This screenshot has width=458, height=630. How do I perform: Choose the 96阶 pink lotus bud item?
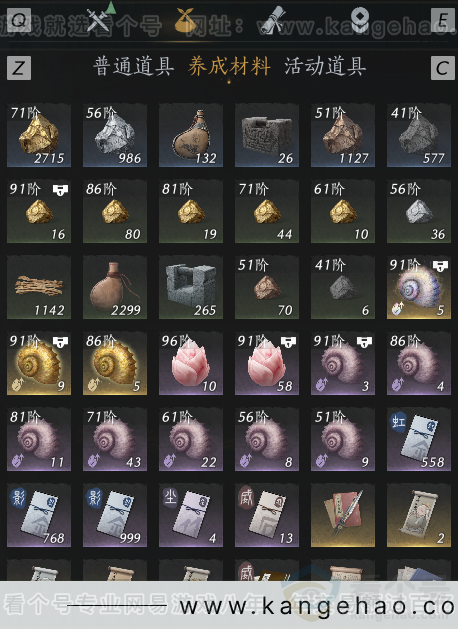[191, 363]
